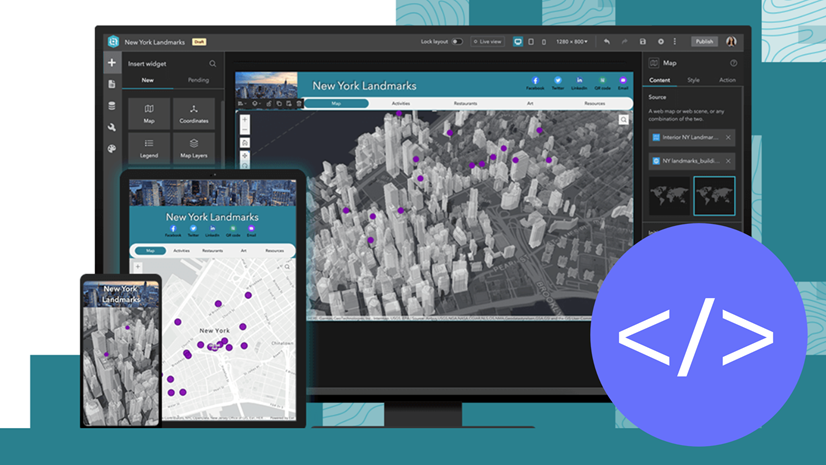Click Facebook share icon in desktop canvas header
The width and height of the screenshot is (826, 465).
point(535,83)
